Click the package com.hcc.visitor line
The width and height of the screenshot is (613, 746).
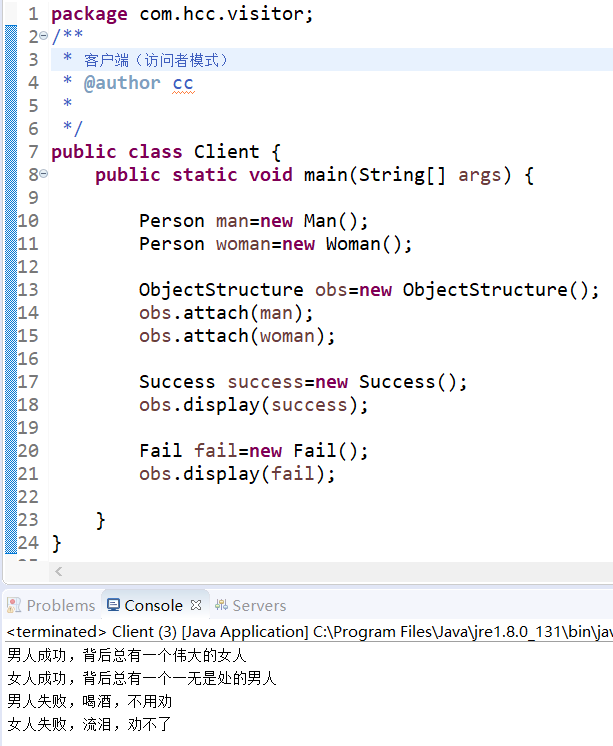click(182, 14)
